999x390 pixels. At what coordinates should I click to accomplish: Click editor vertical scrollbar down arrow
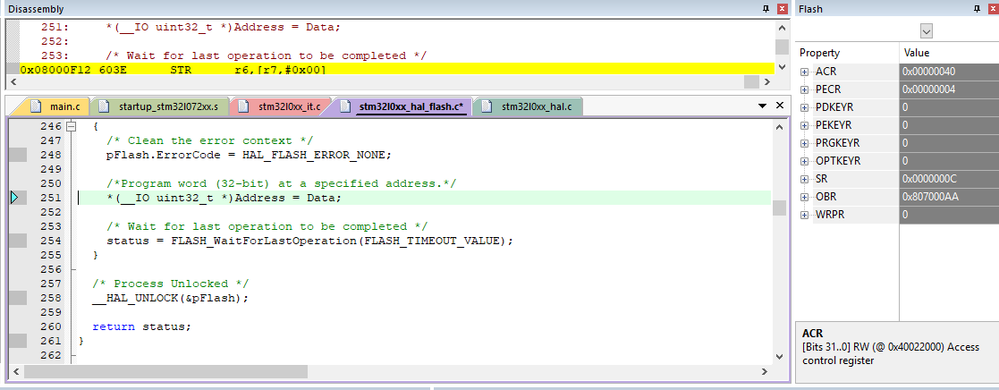click(780, 356)
